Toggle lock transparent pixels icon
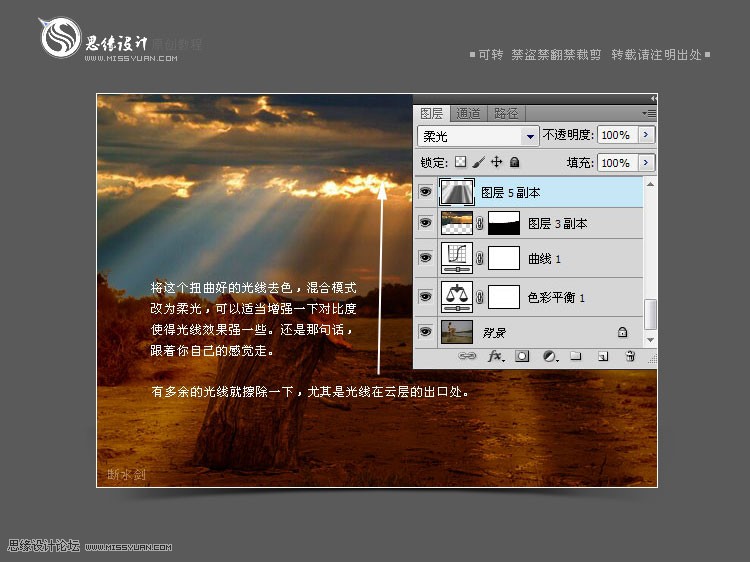 [x=460, y=162]
